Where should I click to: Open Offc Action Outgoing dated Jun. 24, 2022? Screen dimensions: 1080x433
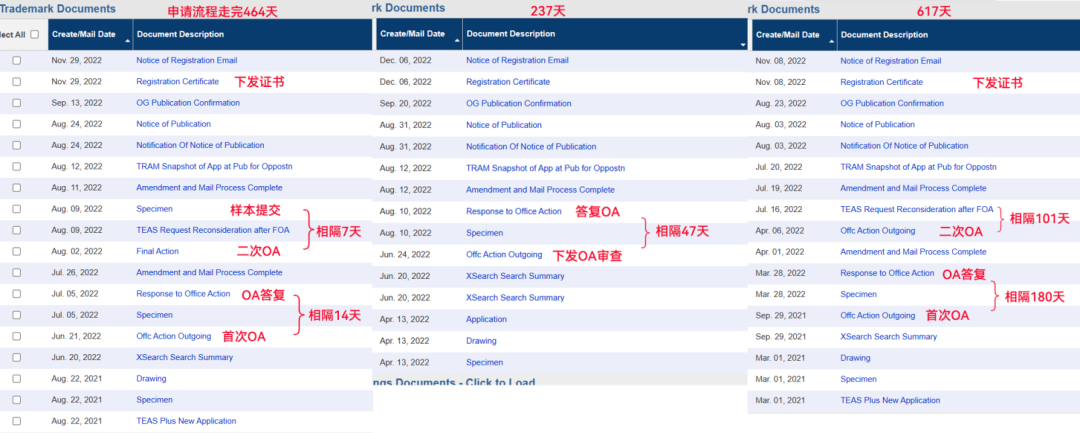pyautogui.click(x=504, y=255)
